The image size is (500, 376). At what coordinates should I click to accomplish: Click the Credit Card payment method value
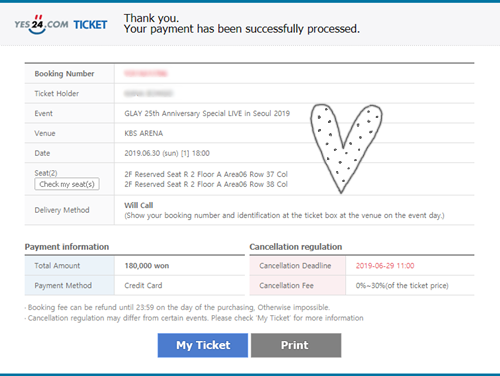click(143, 286)
